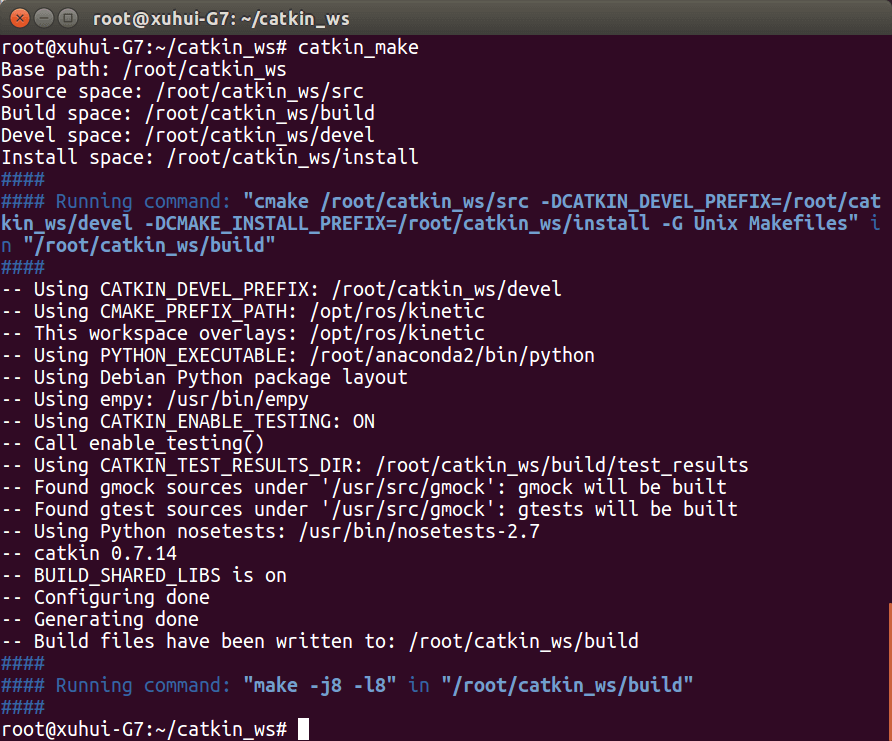Click the BUILD_SHARED_LIBS is on line
892x741 pixels.
click(160, 575)
